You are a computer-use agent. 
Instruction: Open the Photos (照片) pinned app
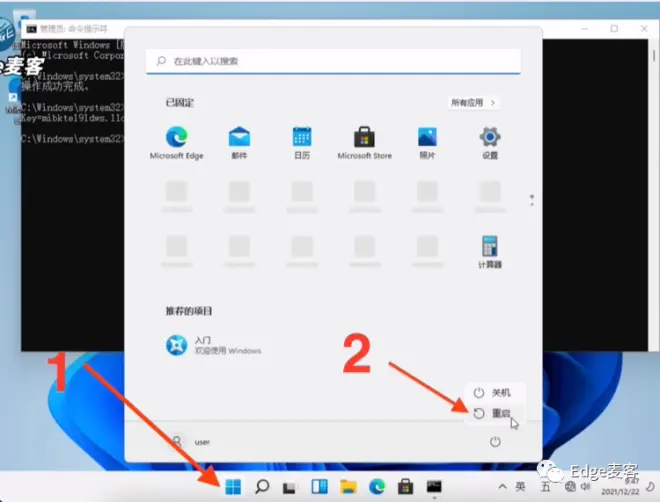click(x=427, y=143)
